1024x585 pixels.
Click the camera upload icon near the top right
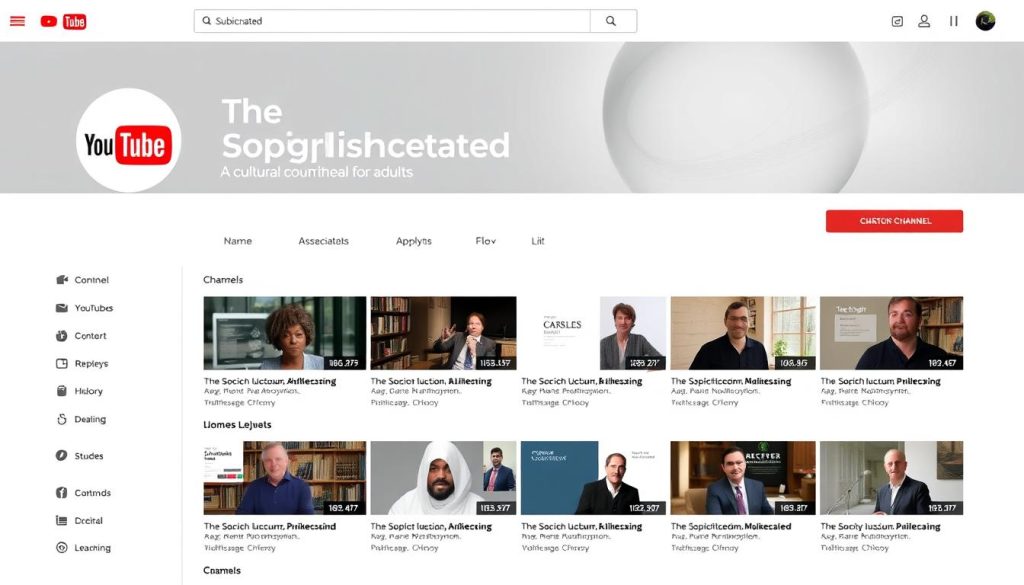coord(895,19)
